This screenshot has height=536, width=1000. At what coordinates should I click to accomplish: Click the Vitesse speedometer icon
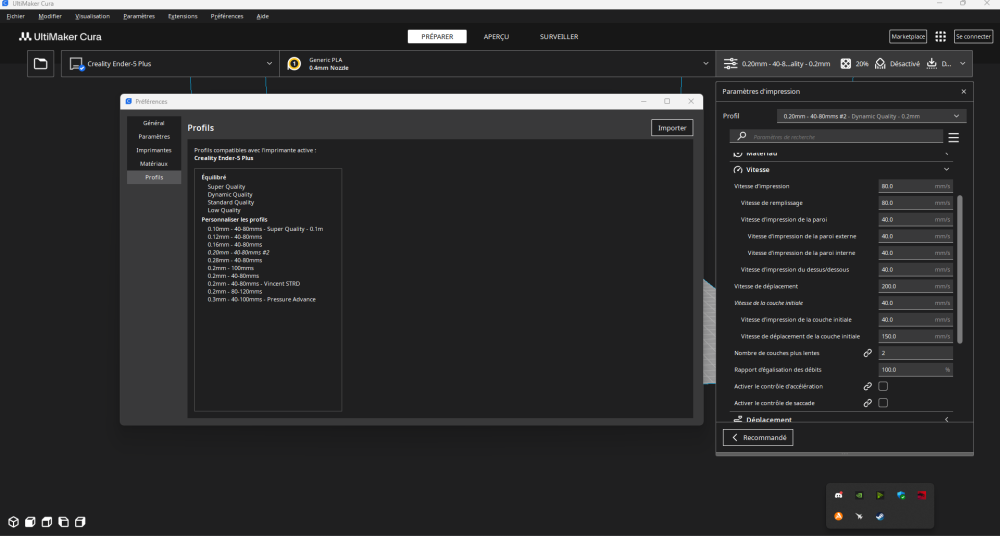pyautogui.click(x=738, y=170)
